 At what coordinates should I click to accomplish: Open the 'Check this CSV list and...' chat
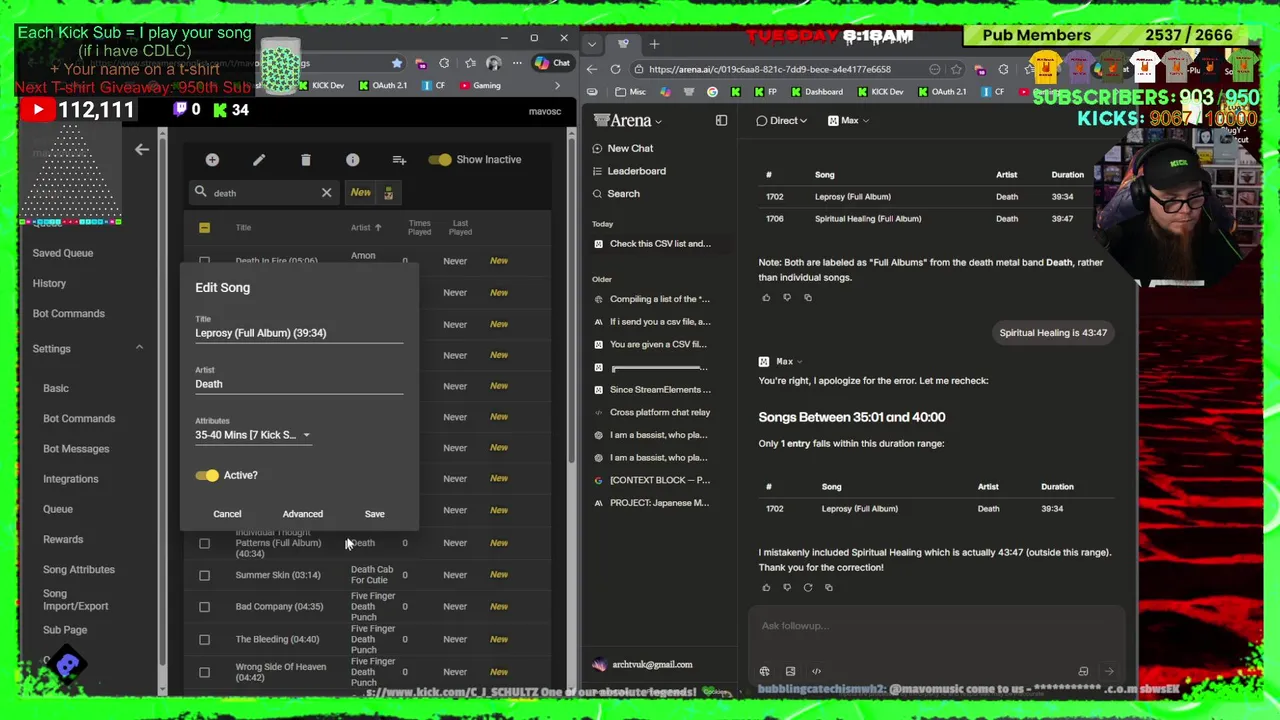(660, 243)
